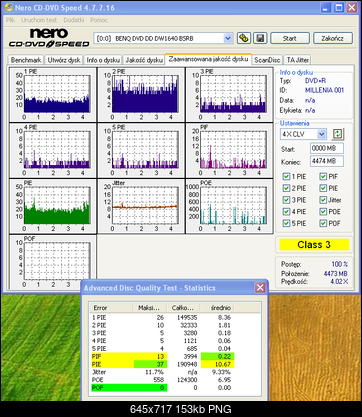362x417 pixels.
Task: Toggle the 2 PIE checkbox
Action: pos(286,188)
